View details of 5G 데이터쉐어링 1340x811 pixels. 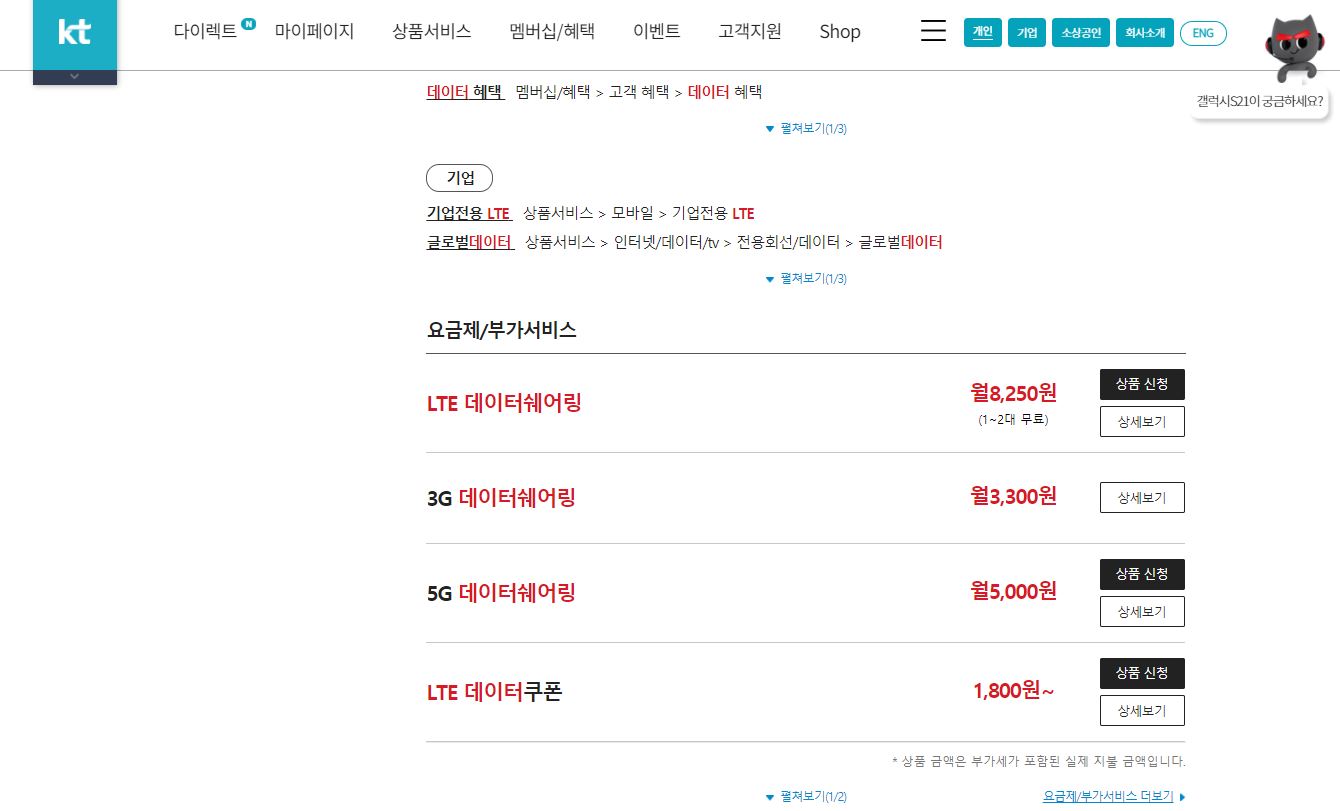tap(1142, 611)
